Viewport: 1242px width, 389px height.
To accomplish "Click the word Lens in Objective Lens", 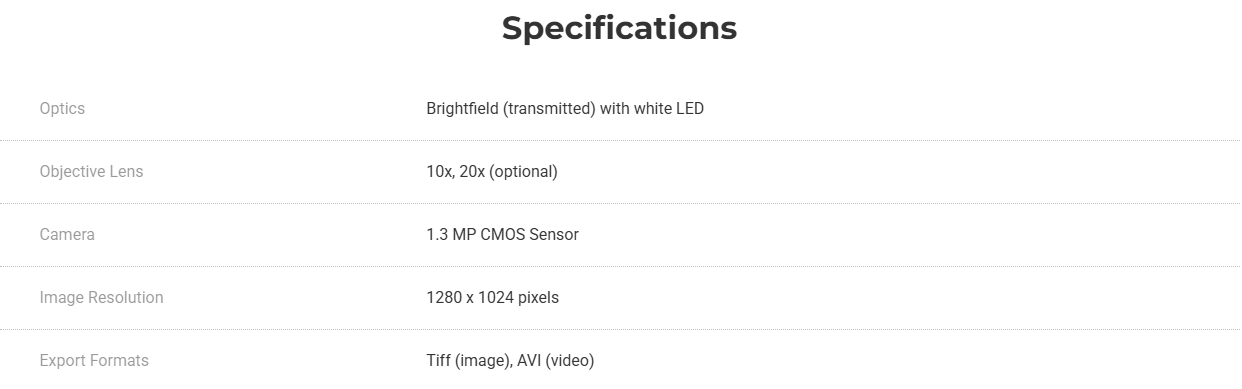I will pos(125,171).
